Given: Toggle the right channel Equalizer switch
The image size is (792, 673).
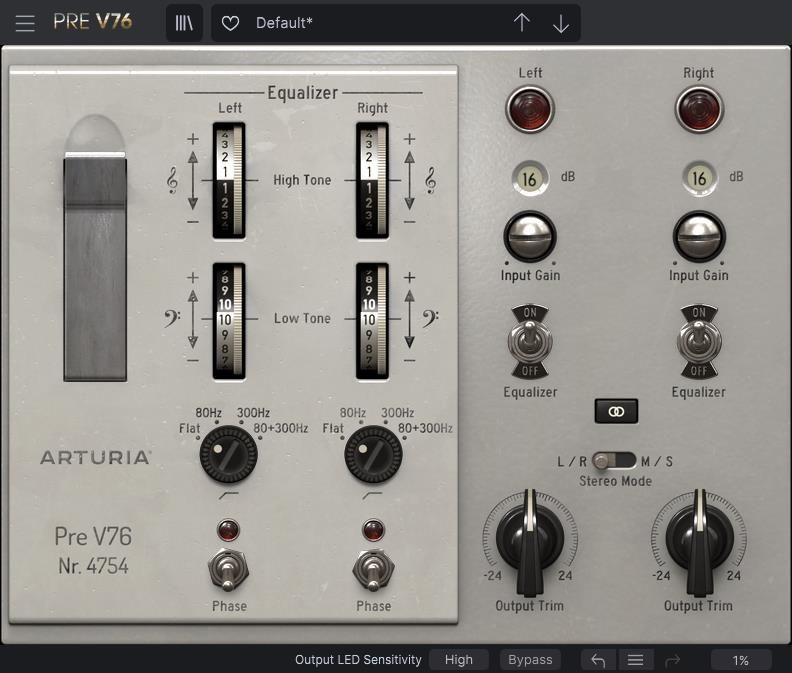Looking at the screenshot, I should pyautogui.click(x=699, y=341).
